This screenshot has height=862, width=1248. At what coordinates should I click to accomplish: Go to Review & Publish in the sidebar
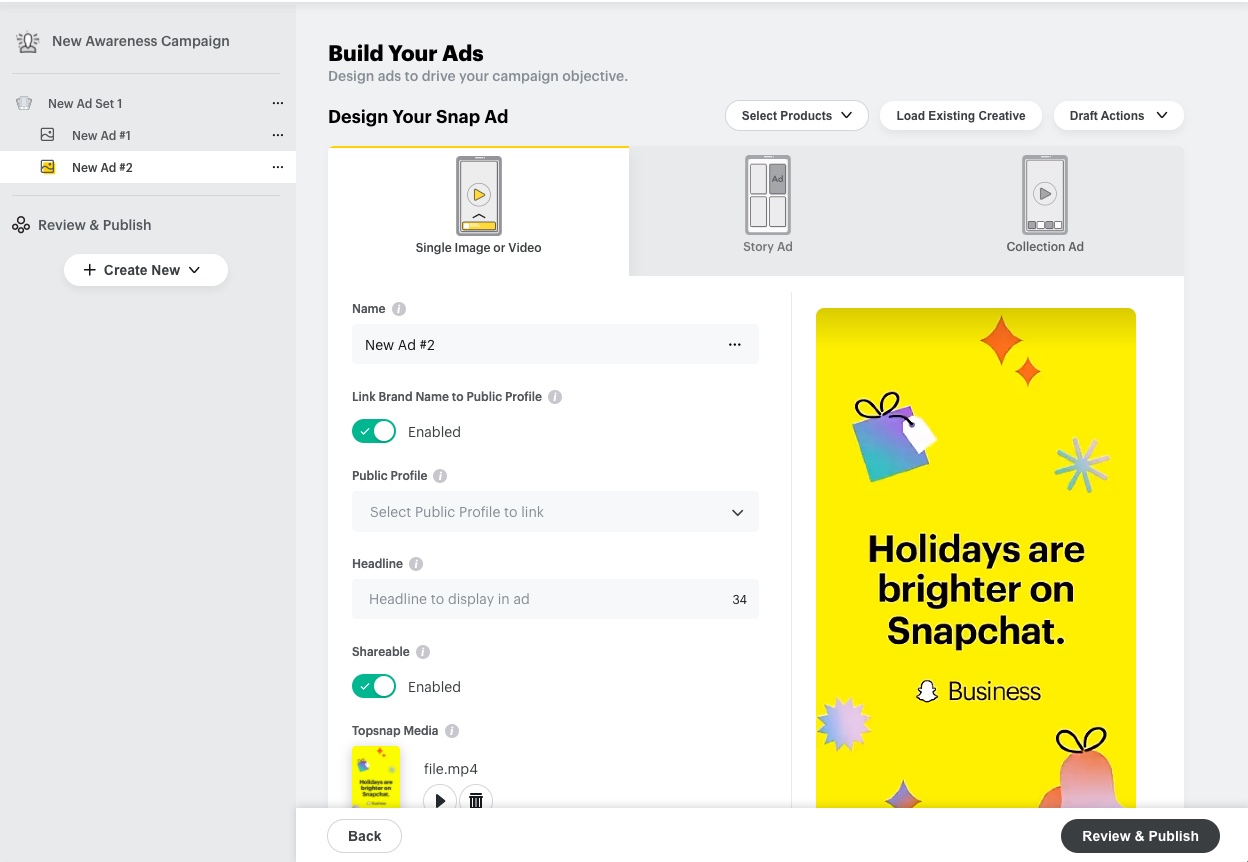pyautogui.click(x=95, y=225)
